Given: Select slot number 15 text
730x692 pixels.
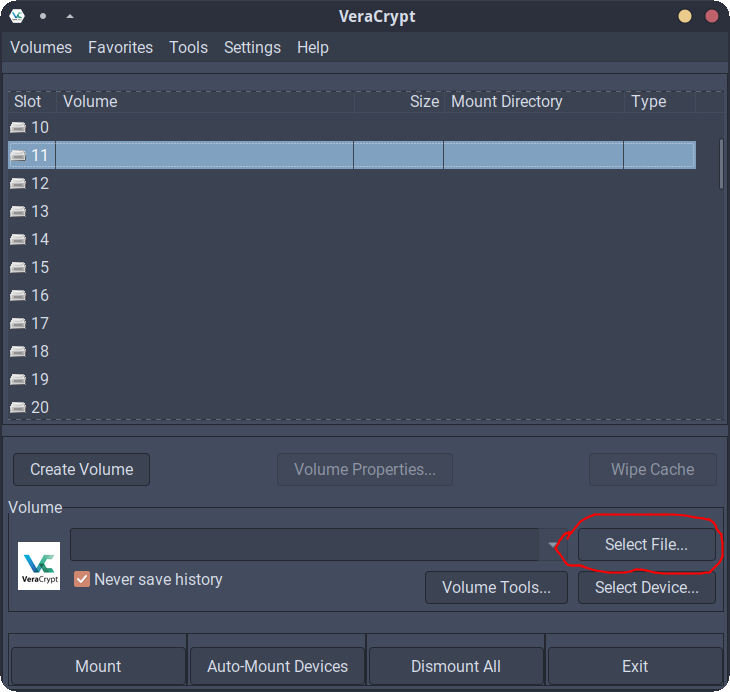Looking at the screenshot, I should (x=40, y=267).
